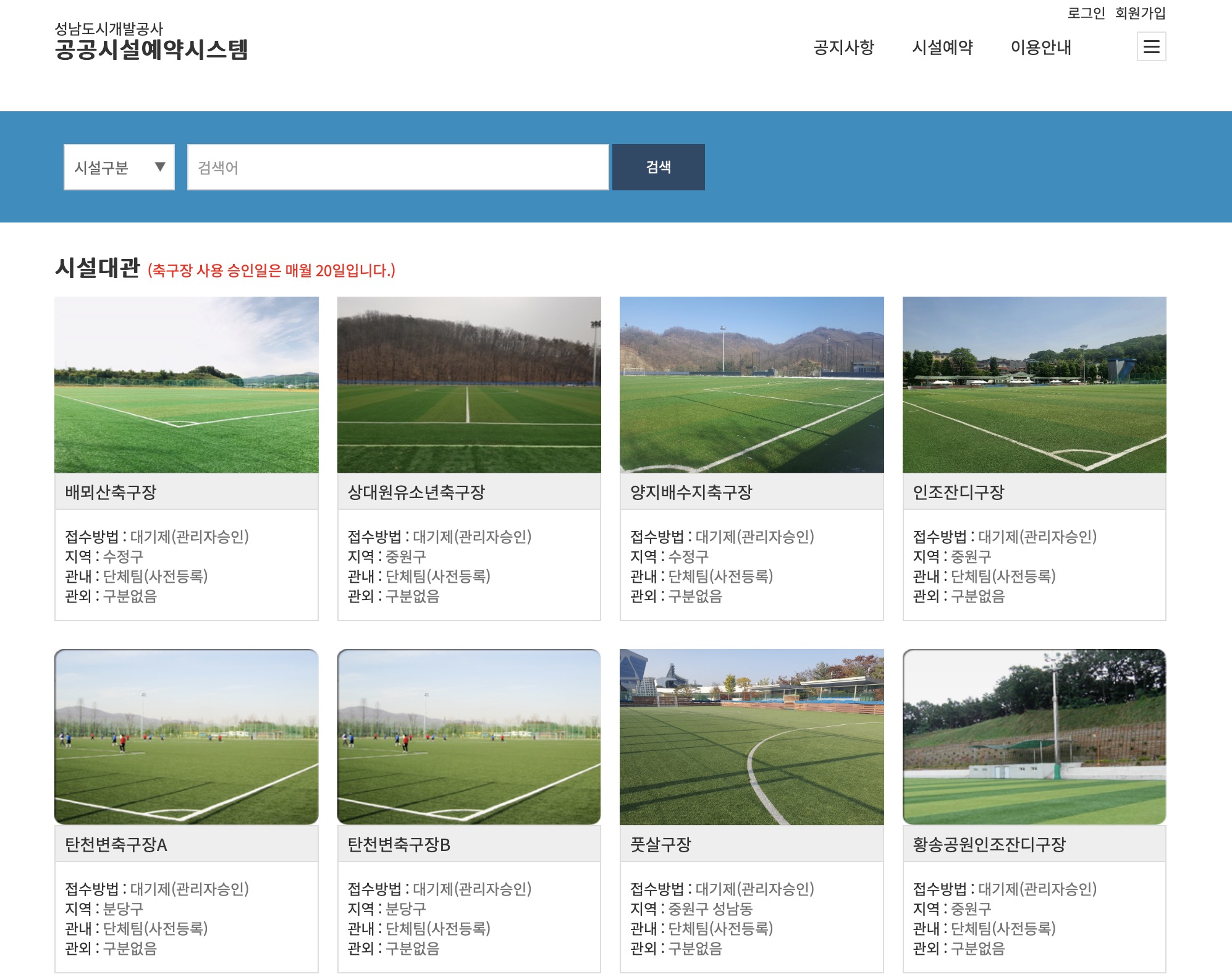1232x974 pixels.
Task: Open the 시설예약 menu item
Action: pos(943,48)
